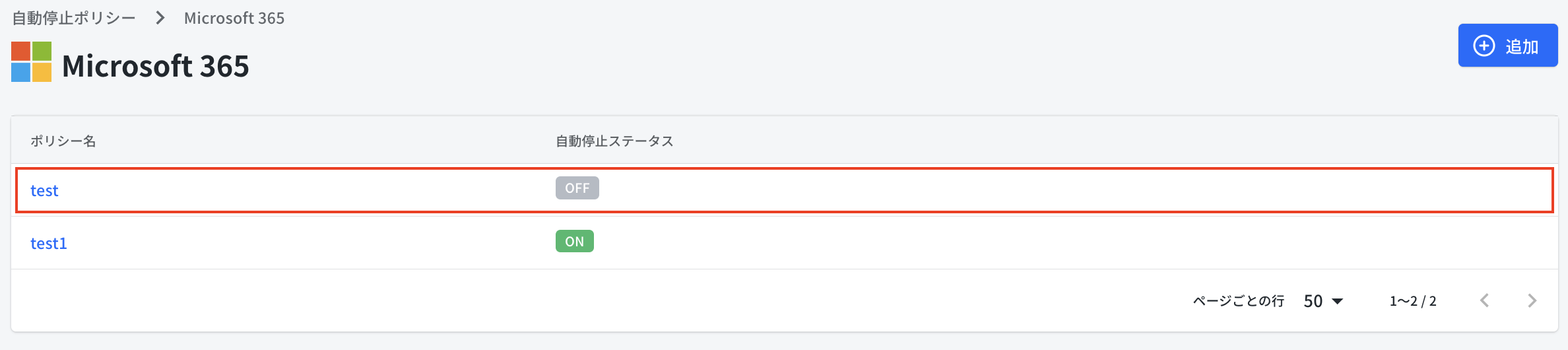Navigate to 自動停止ポリシー breadcrumb

pyautogui.click(x=74, y=18)
